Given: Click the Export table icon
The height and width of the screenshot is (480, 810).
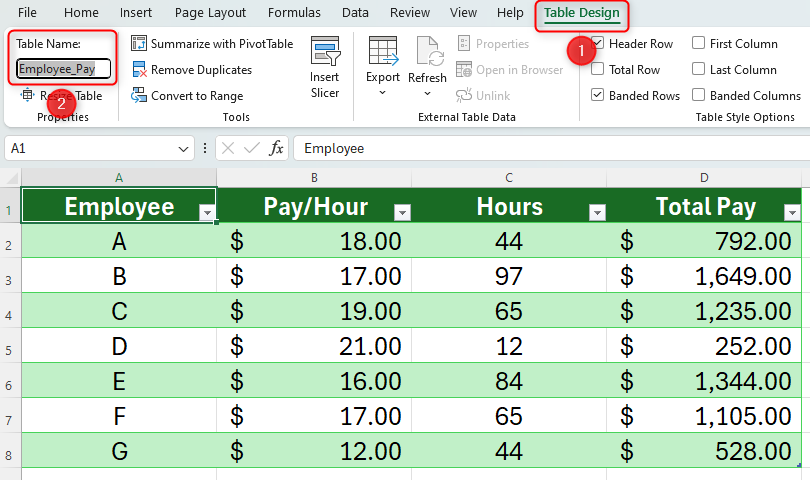Looking at the screenshot, I should (x=382, y=52).
